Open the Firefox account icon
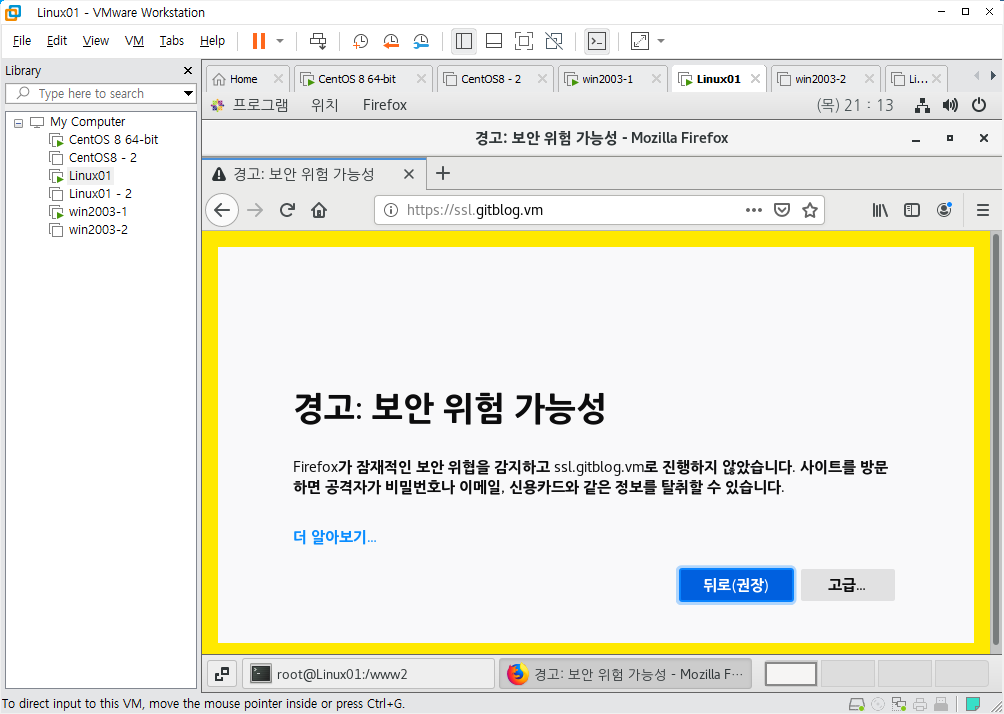1004x714 pixels. (x=944, y=210)
